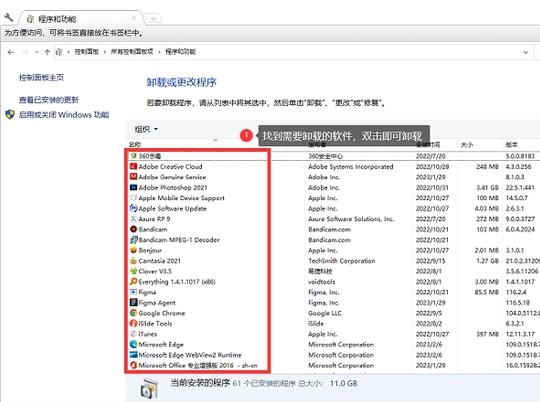
Task: Click the iTunes icon
Action: [x=133, y=334]
